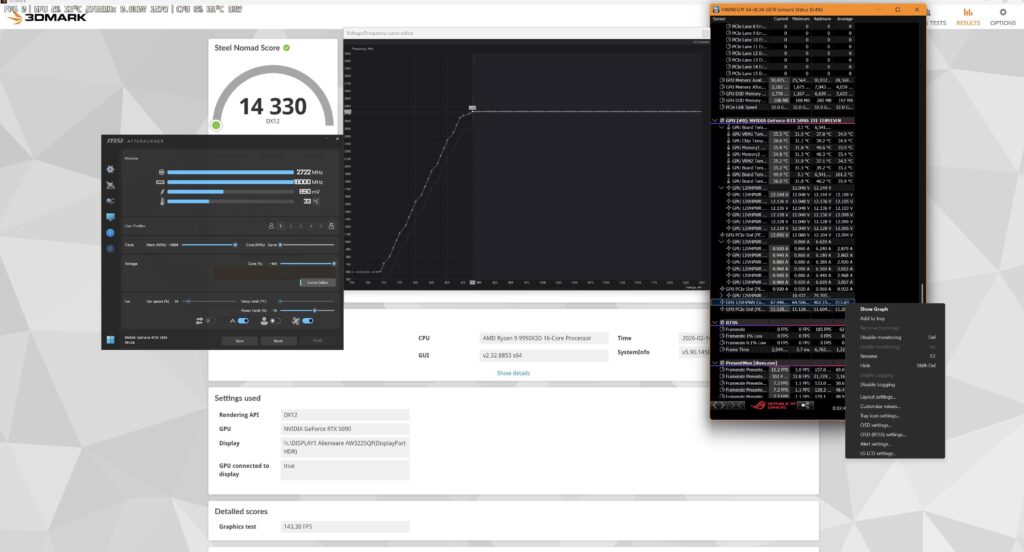Choose Add to tray in context menu
This screenshot has height=552, width=1024.
click(x=895, y=319)
